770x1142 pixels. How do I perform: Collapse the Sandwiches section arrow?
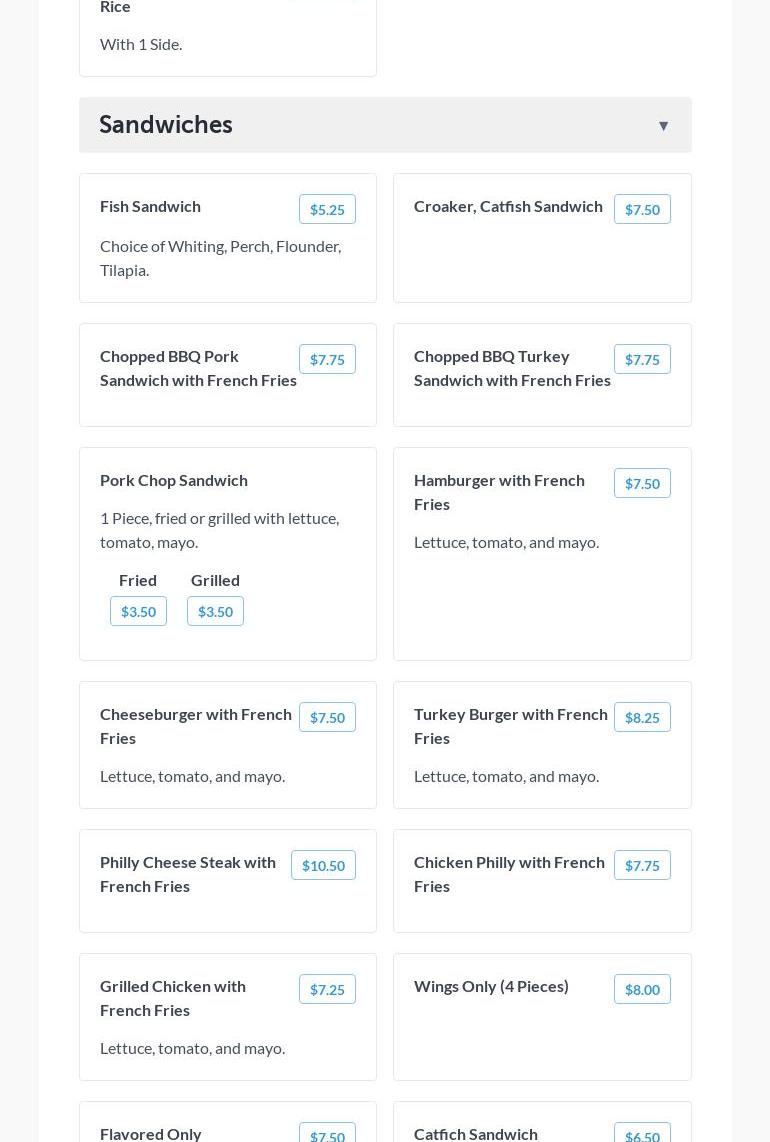pos(663,126)
